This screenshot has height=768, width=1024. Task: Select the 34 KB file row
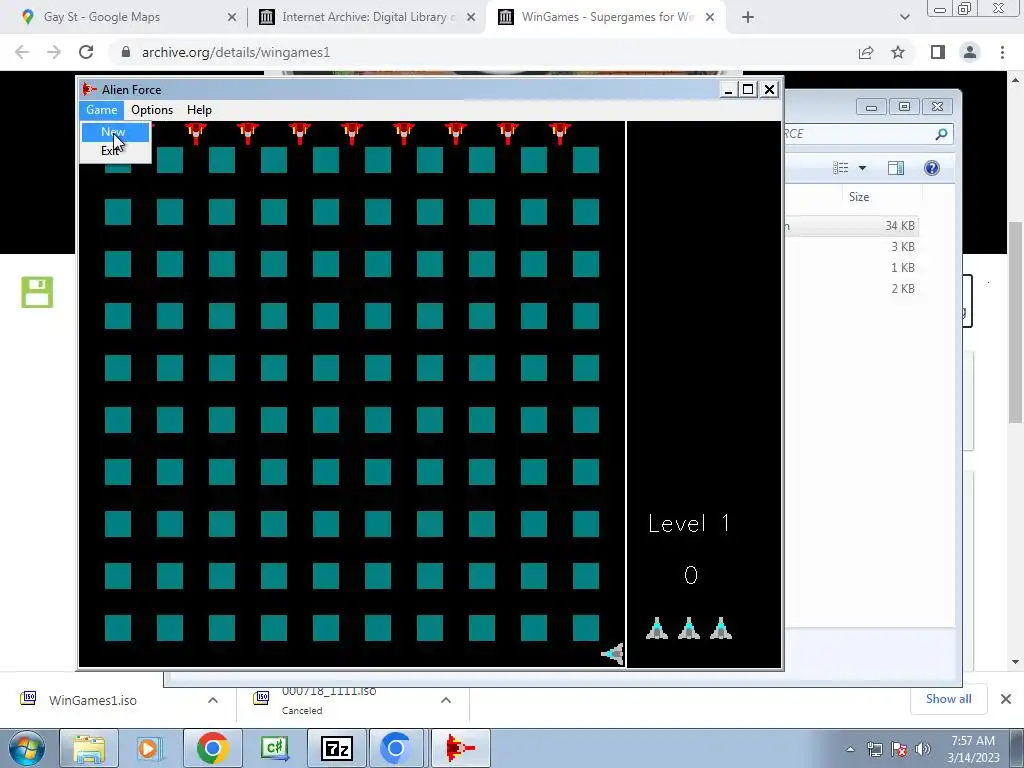coord(852,225)
